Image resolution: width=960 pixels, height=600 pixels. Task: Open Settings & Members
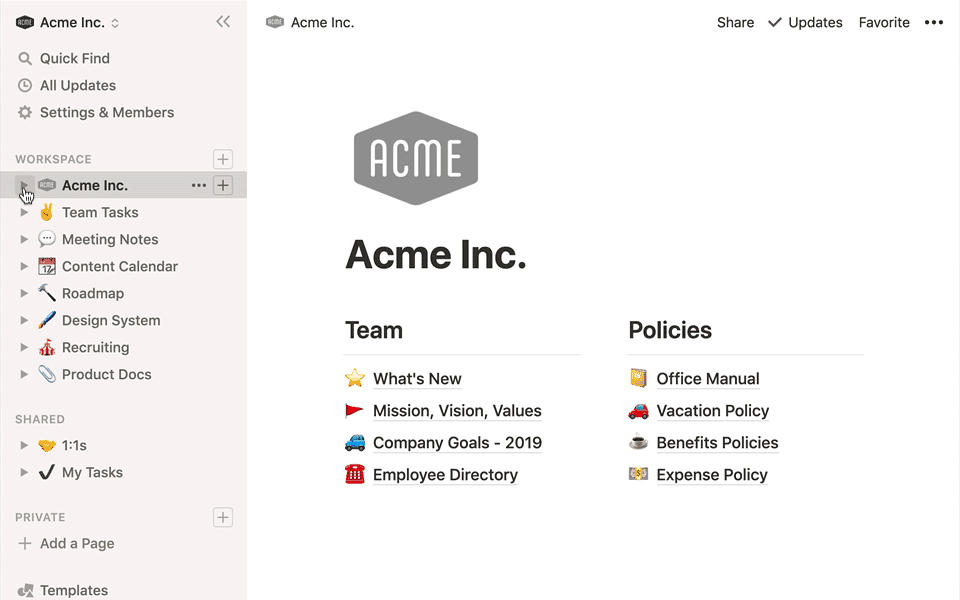pyautogui.click(x=106, y=112)
